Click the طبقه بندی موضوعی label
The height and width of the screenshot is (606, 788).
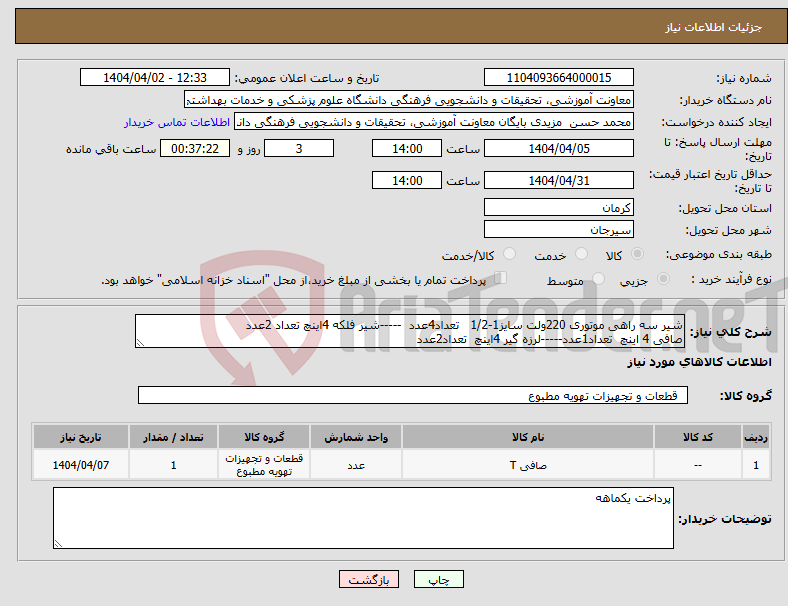click(x=719, y=255)
